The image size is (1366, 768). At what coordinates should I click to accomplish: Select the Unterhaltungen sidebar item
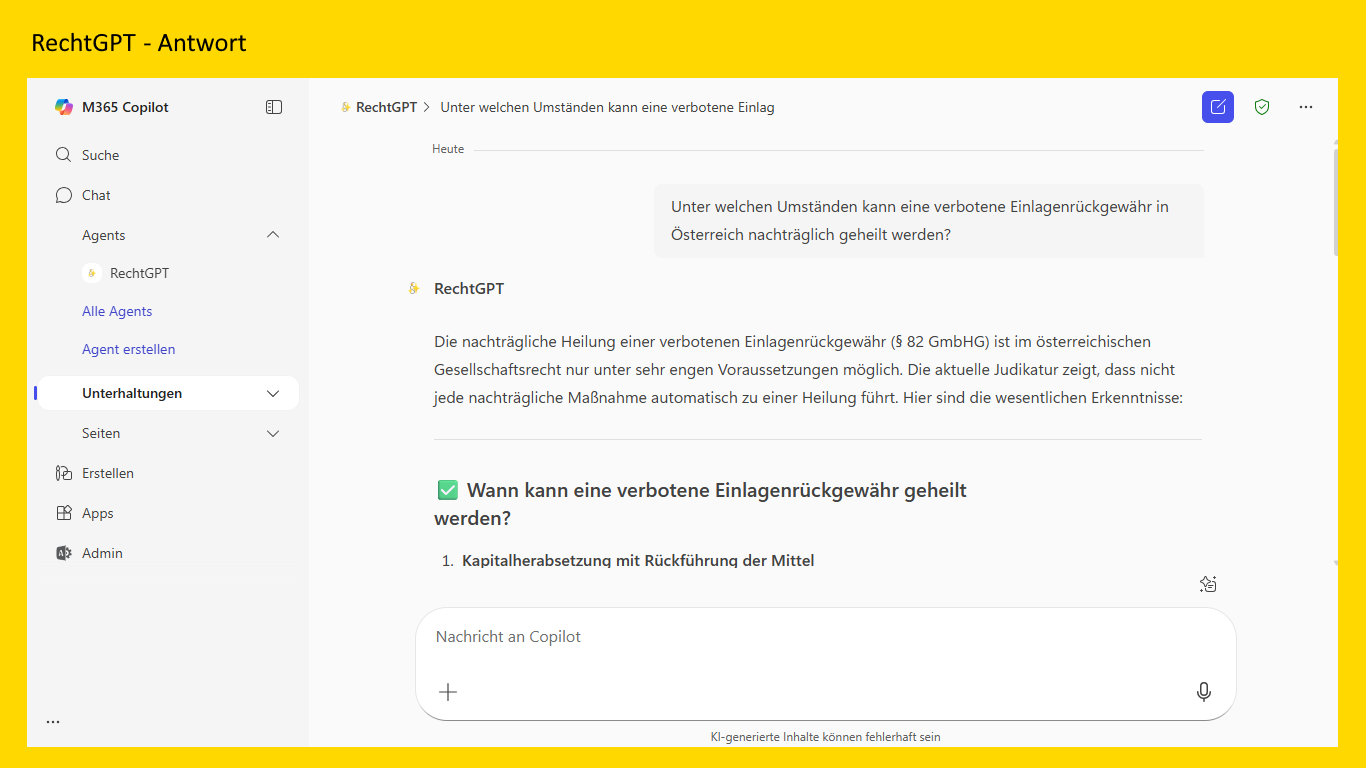[x=166, y=393]
